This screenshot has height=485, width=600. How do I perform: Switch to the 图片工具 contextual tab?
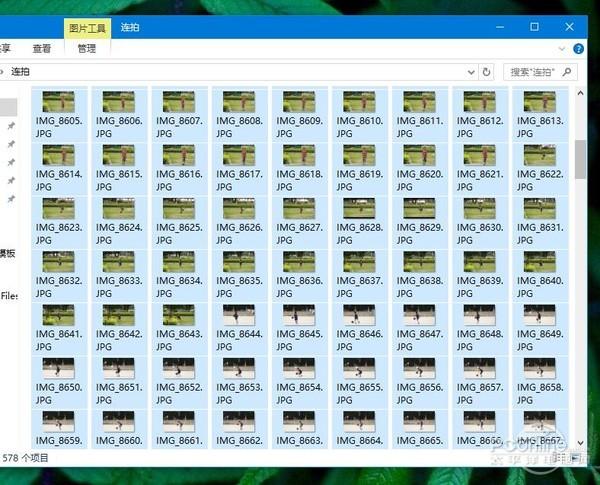[x=87, y=28]
